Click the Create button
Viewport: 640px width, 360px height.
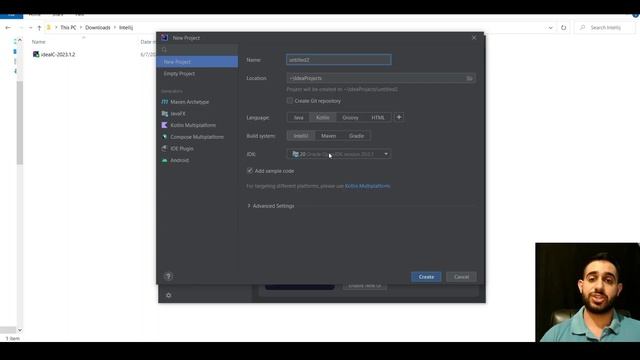(x=426, y=277)
